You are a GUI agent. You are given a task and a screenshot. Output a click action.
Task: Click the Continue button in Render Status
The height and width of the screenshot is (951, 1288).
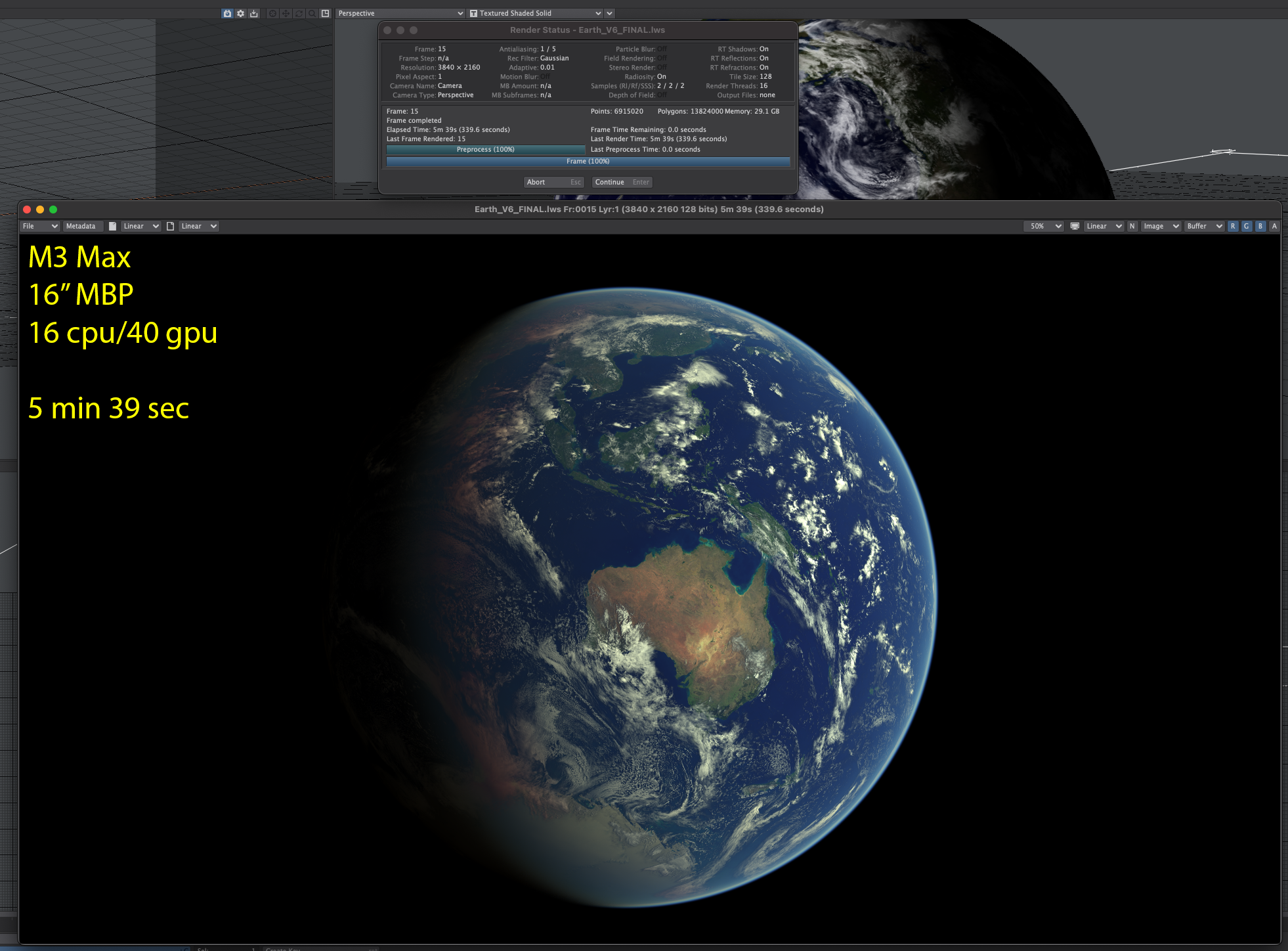(x=621, y=182)
